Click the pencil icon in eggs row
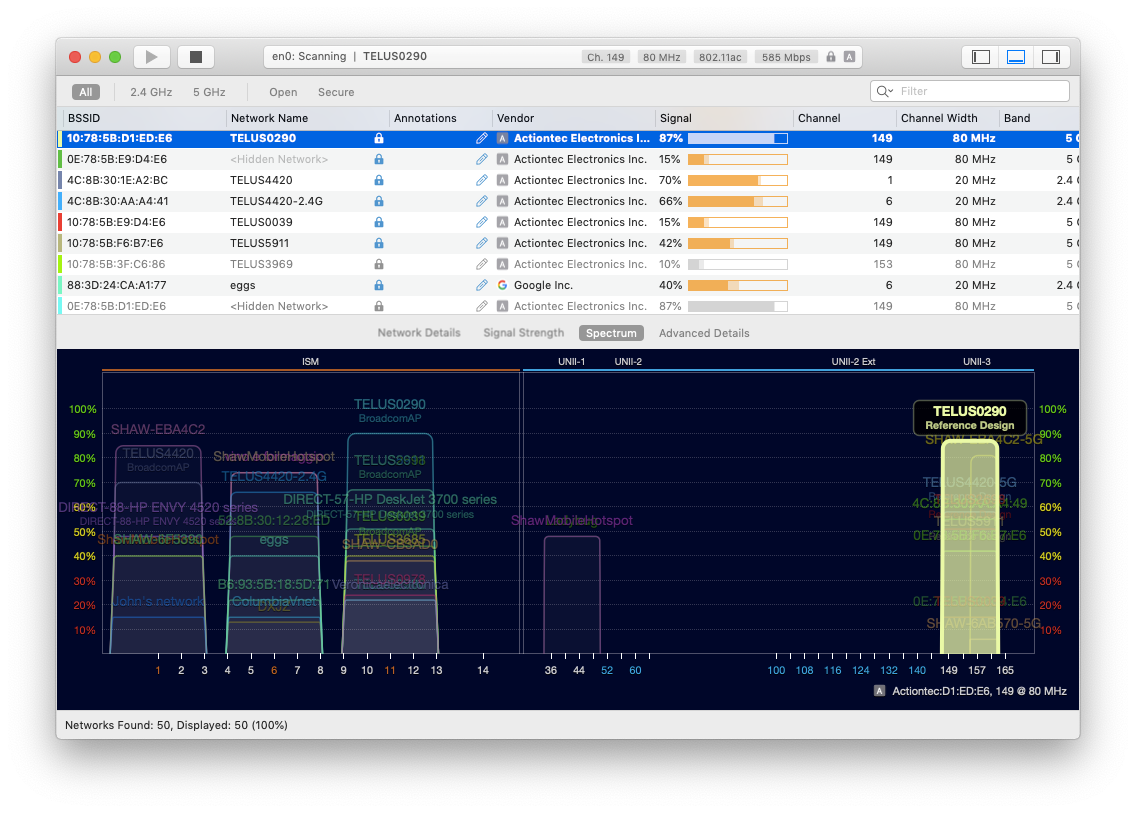 click(x=482, y=285)
